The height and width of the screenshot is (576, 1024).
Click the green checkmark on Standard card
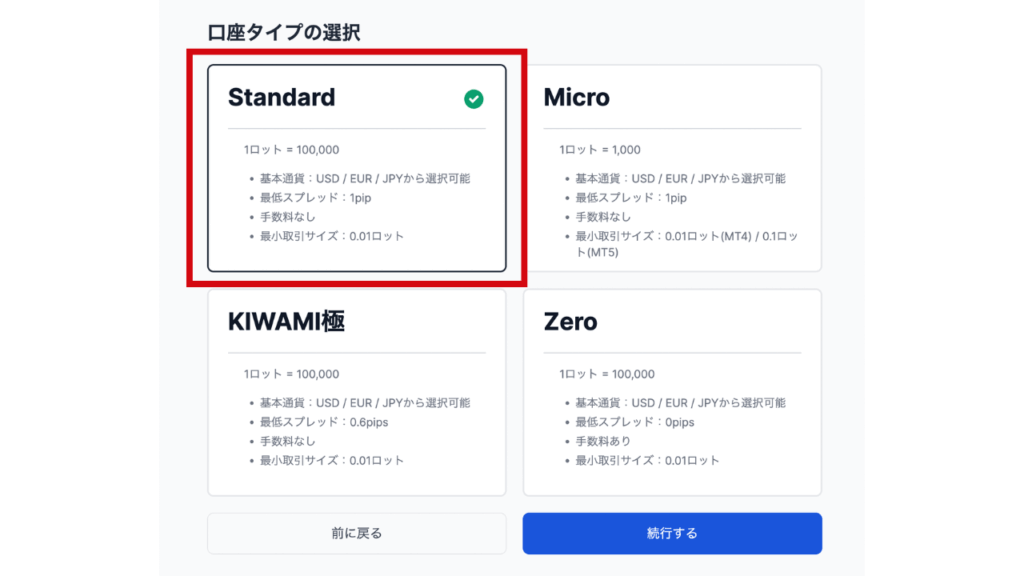(x=474, y=98)
